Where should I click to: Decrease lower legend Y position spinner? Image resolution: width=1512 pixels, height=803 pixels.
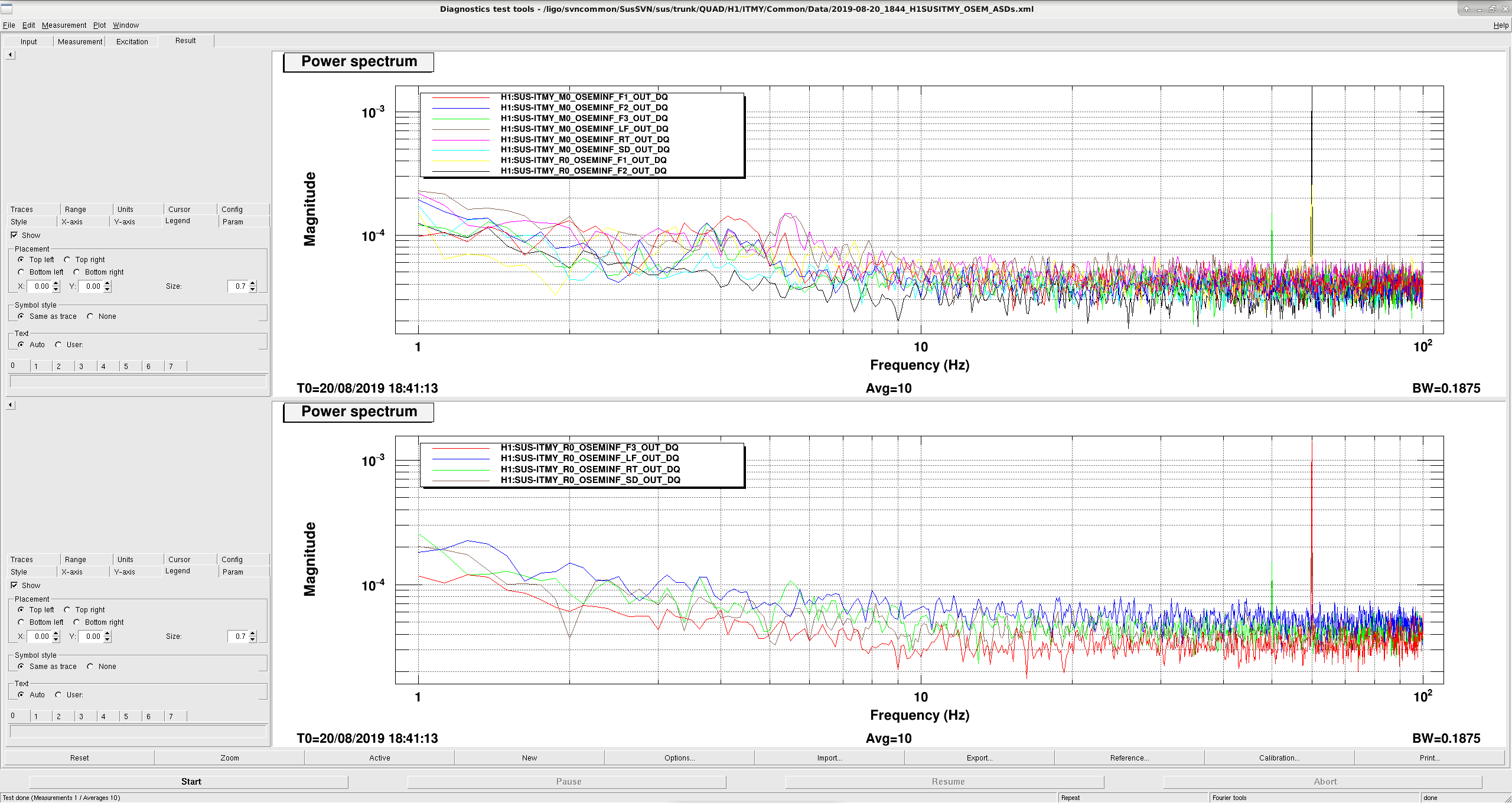click(x=107, y=639)
